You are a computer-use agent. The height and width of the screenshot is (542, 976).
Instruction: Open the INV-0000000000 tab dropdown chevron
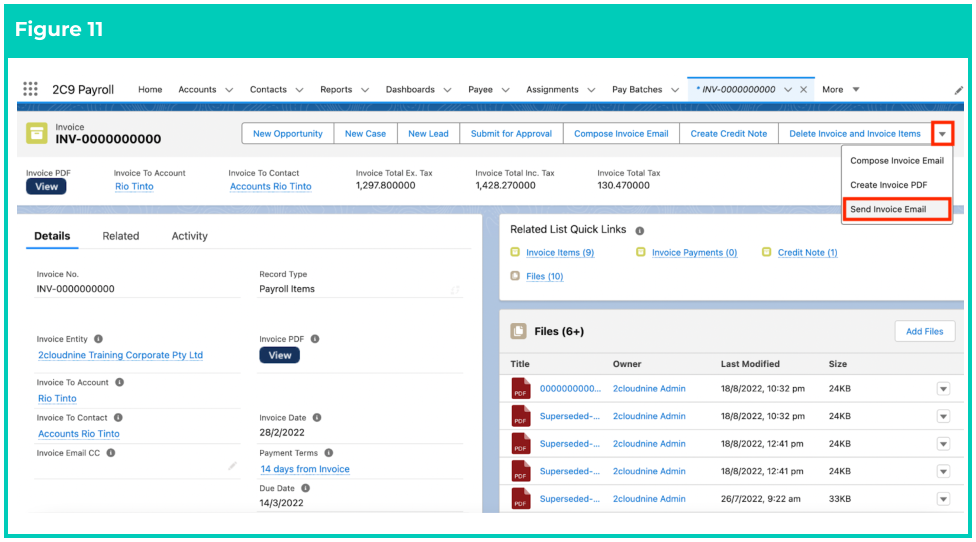coord(788,90)
